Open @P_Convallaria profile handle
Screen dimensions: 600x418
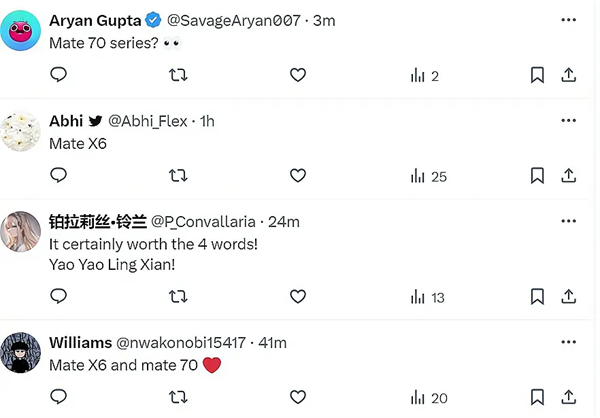tap(203, 222)
